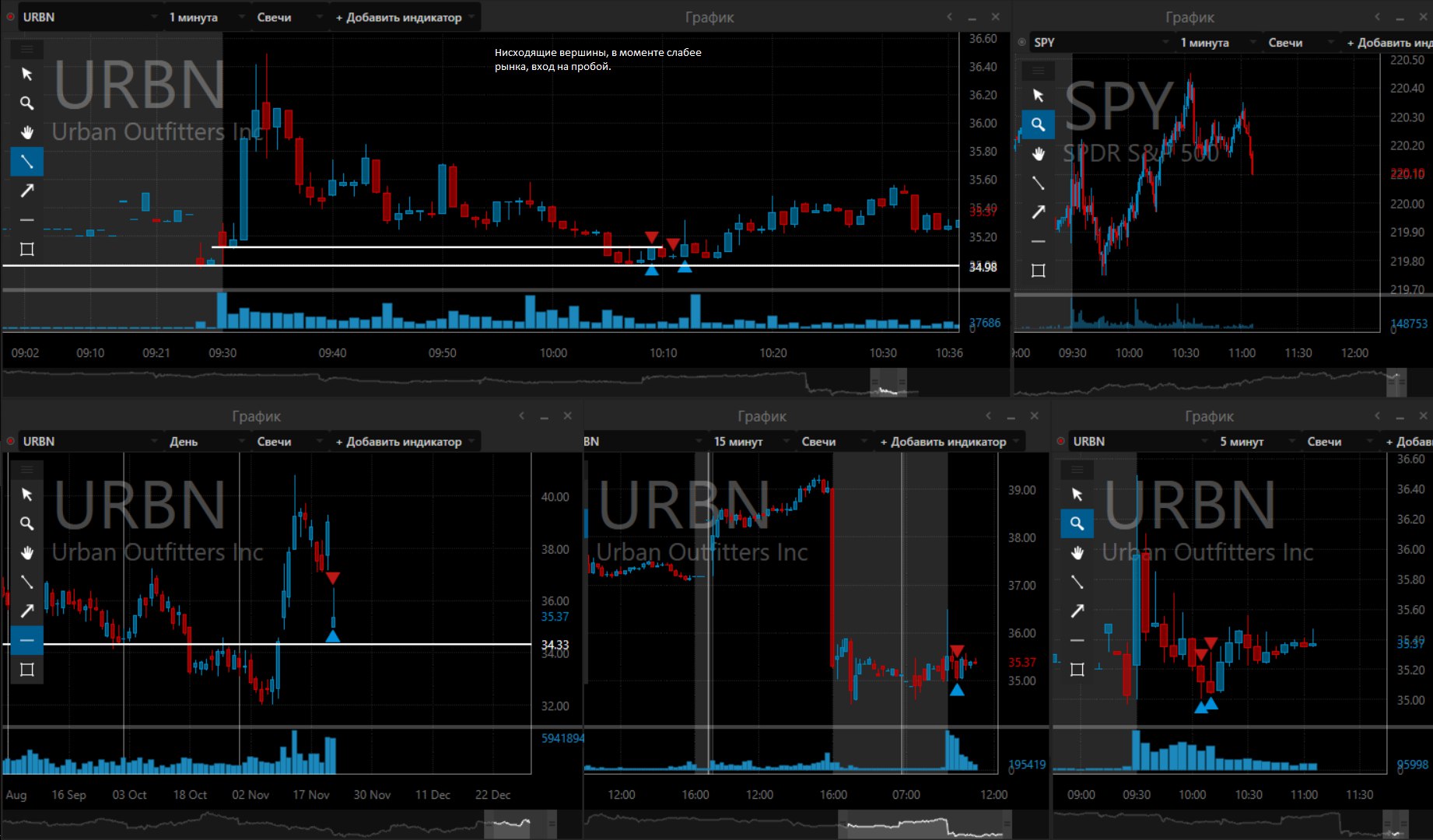Open the 1 минута timeframe dropdown in SPY chart
The height and width of the screenshot is (840, 1433).
tap(1217, 42)
